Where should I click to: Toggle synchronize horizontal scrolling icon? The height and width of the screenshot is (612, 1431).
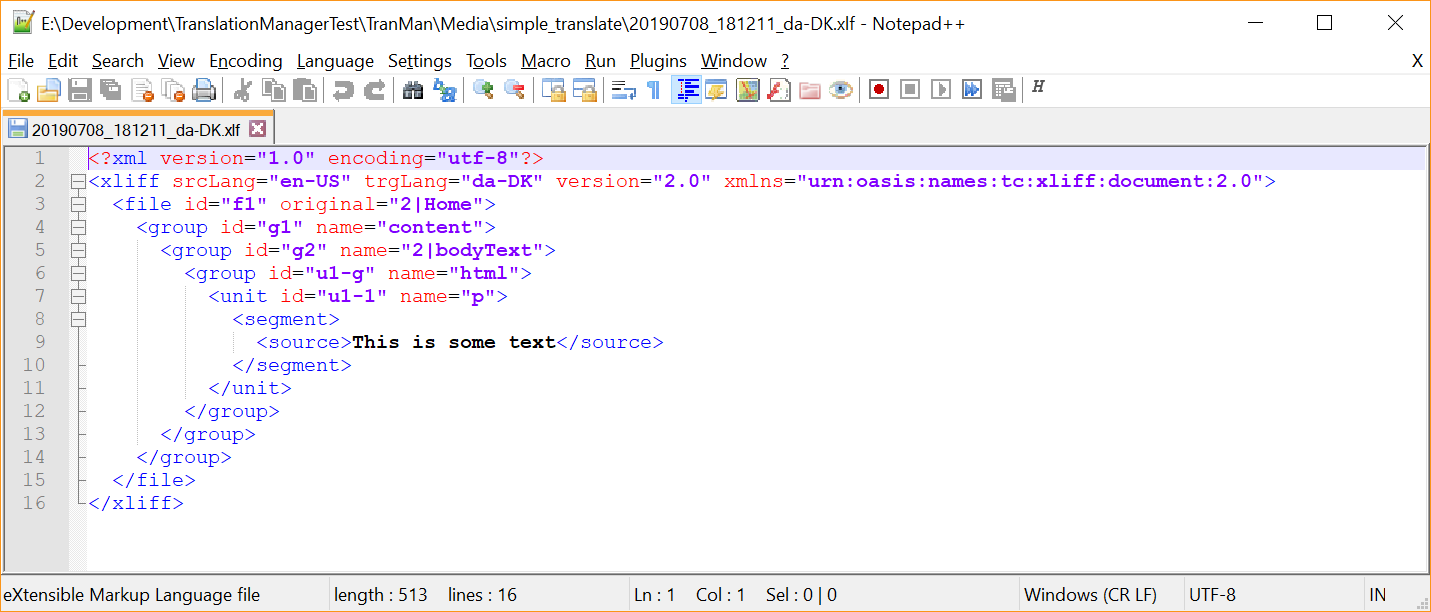[584, 90]
